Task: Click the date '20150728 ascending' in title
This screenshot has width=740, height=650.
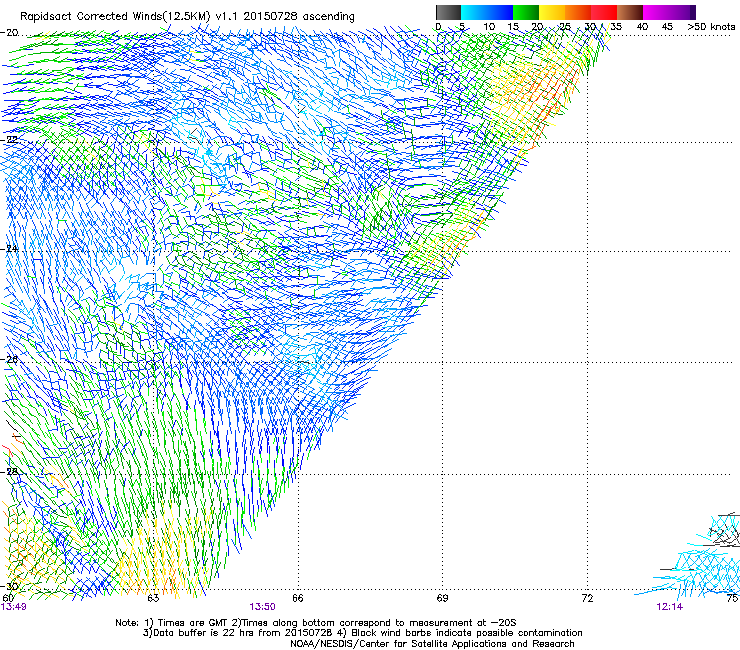Action: click(x=299, y=17)
